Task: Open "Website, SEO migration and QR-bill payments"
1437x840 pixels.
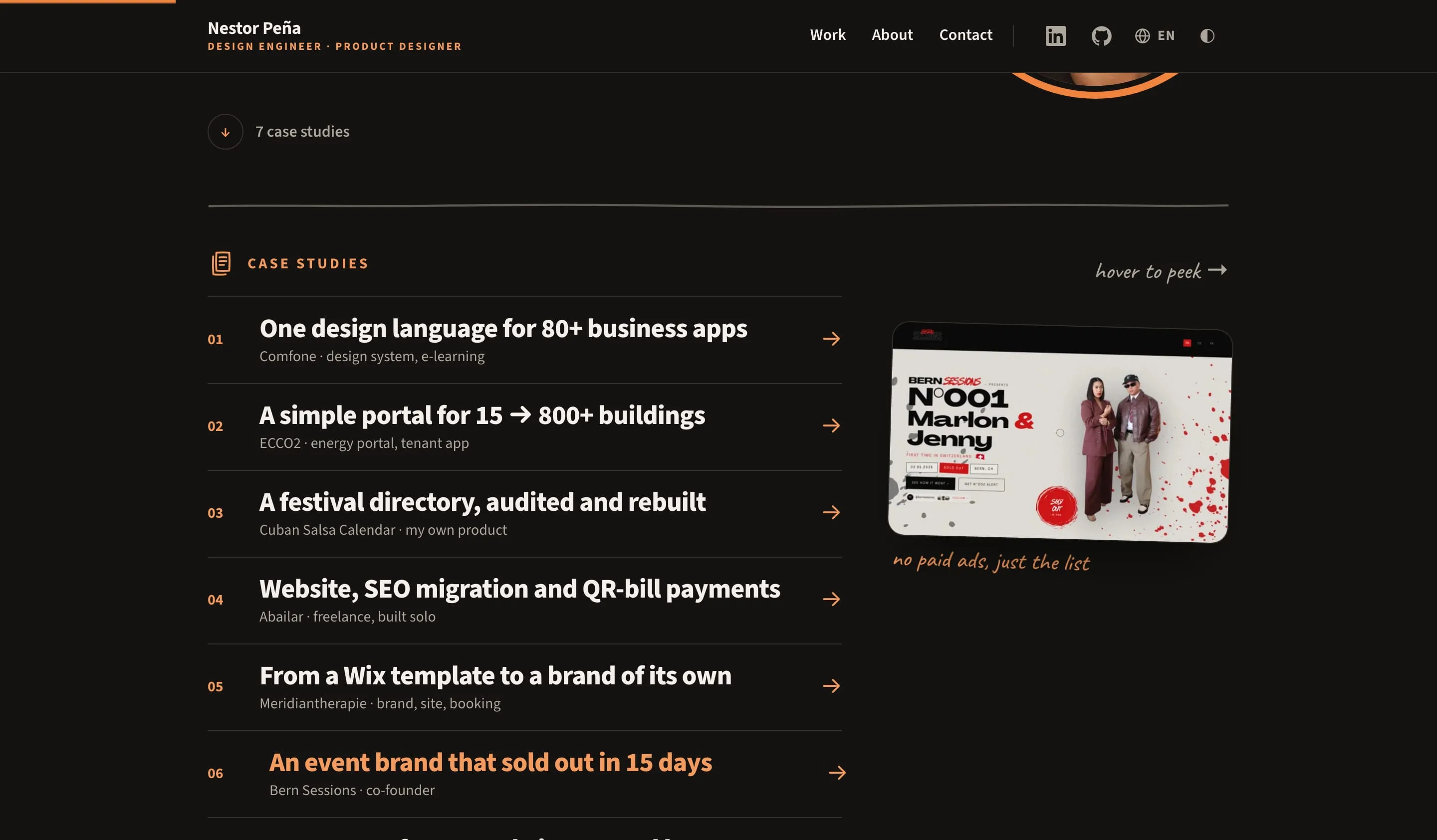Action: point(519,589)
